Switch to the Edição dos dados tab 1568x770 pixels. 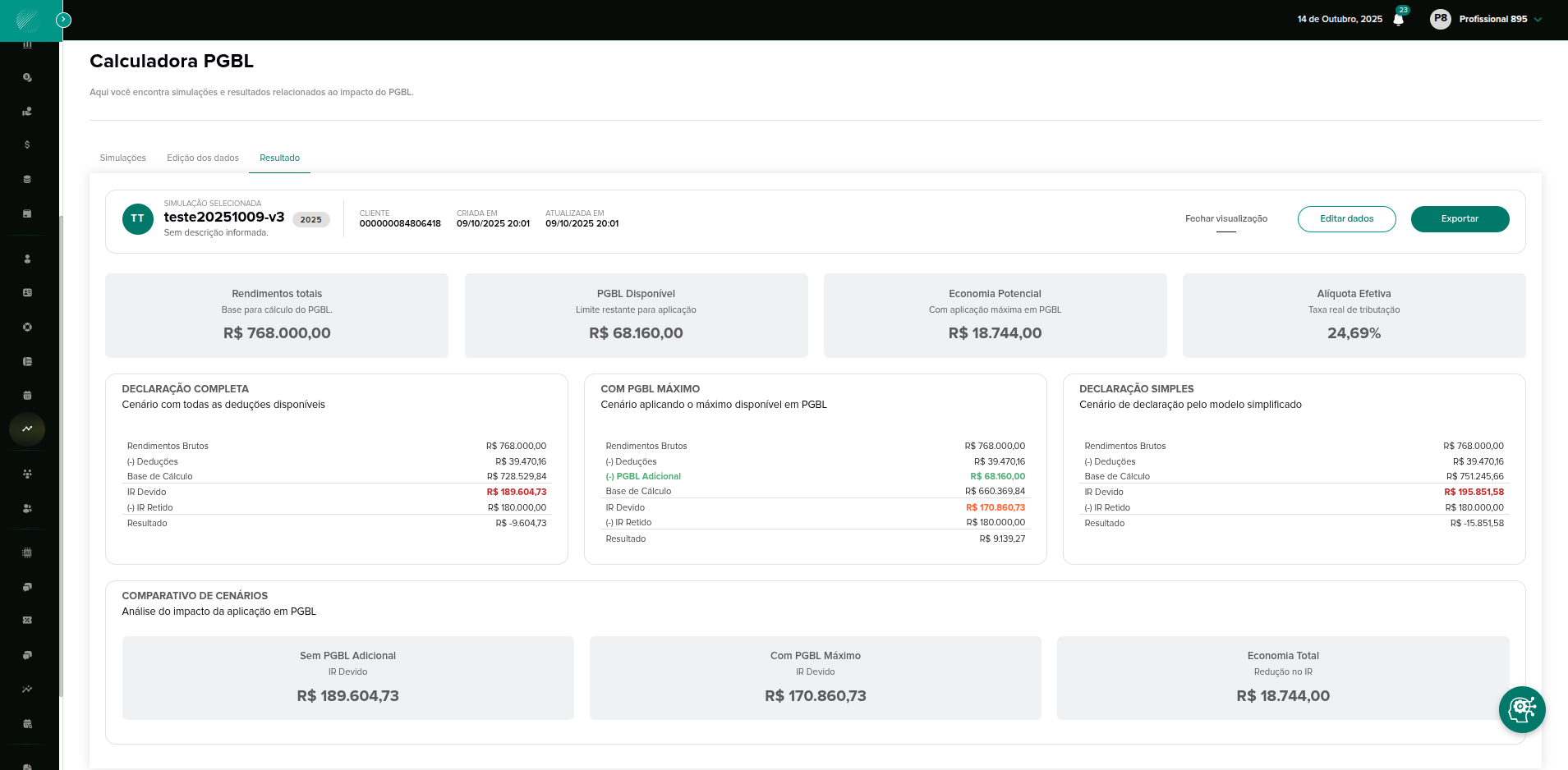(x=203, y=158)
